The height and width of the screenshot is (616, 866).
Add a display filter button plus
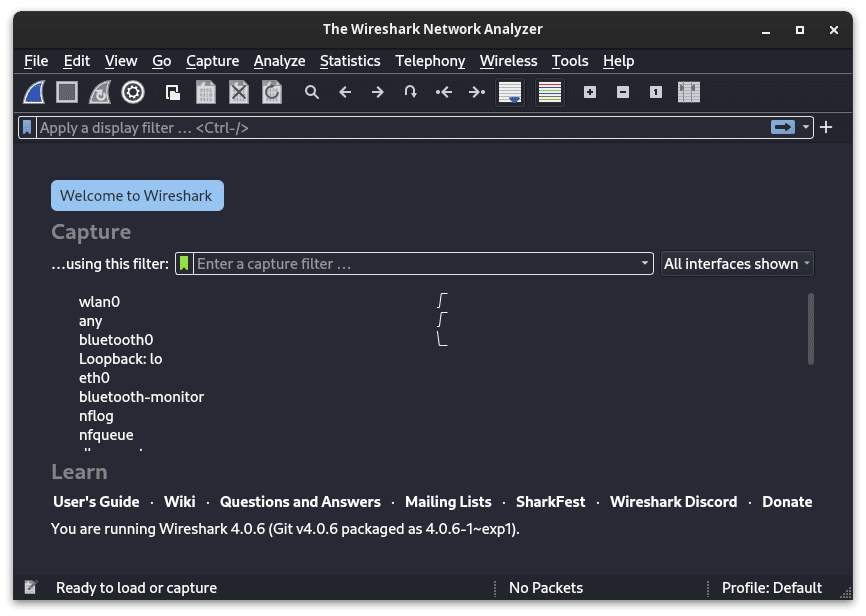(x=826, y=128)
